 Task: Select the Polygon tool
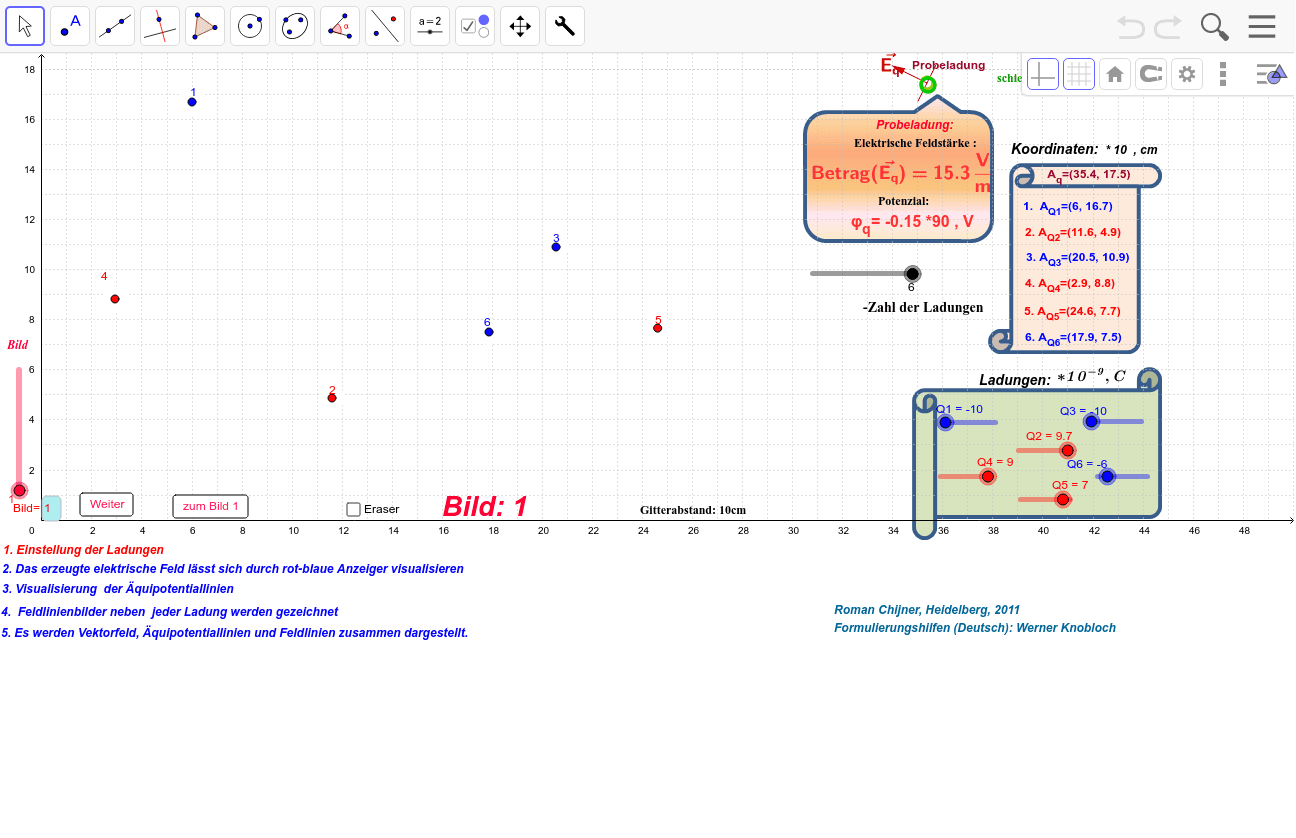(205, 26)
